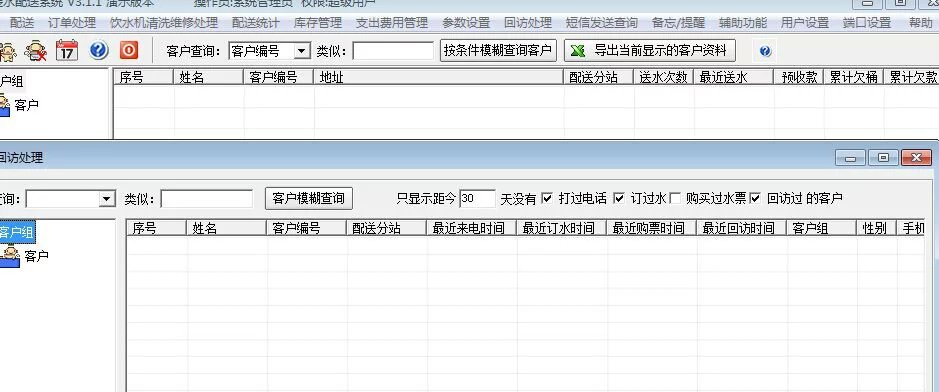Click 导出当前显示的客户资料 button
This screenshot has height=392, width=939.
pyautogui.click(x=650, y=51)
